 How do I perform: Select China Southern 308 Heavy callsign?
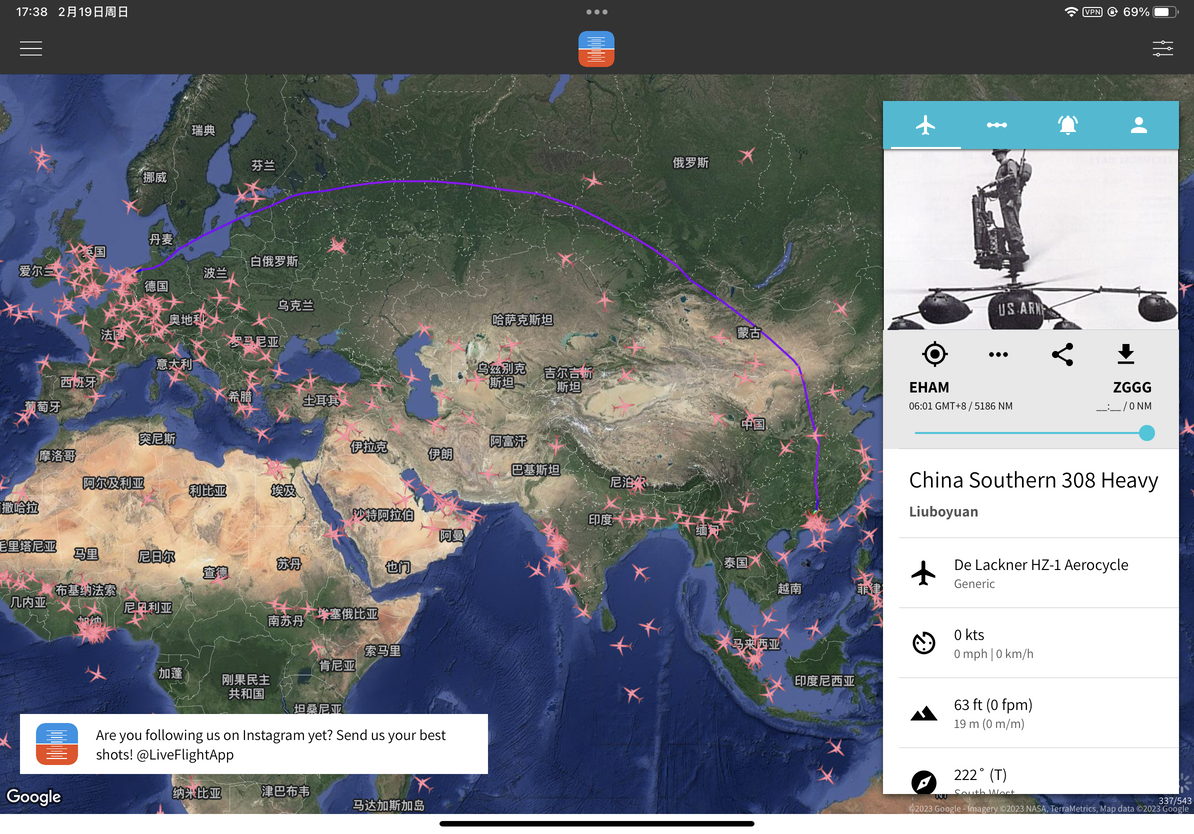point(1033,481)
